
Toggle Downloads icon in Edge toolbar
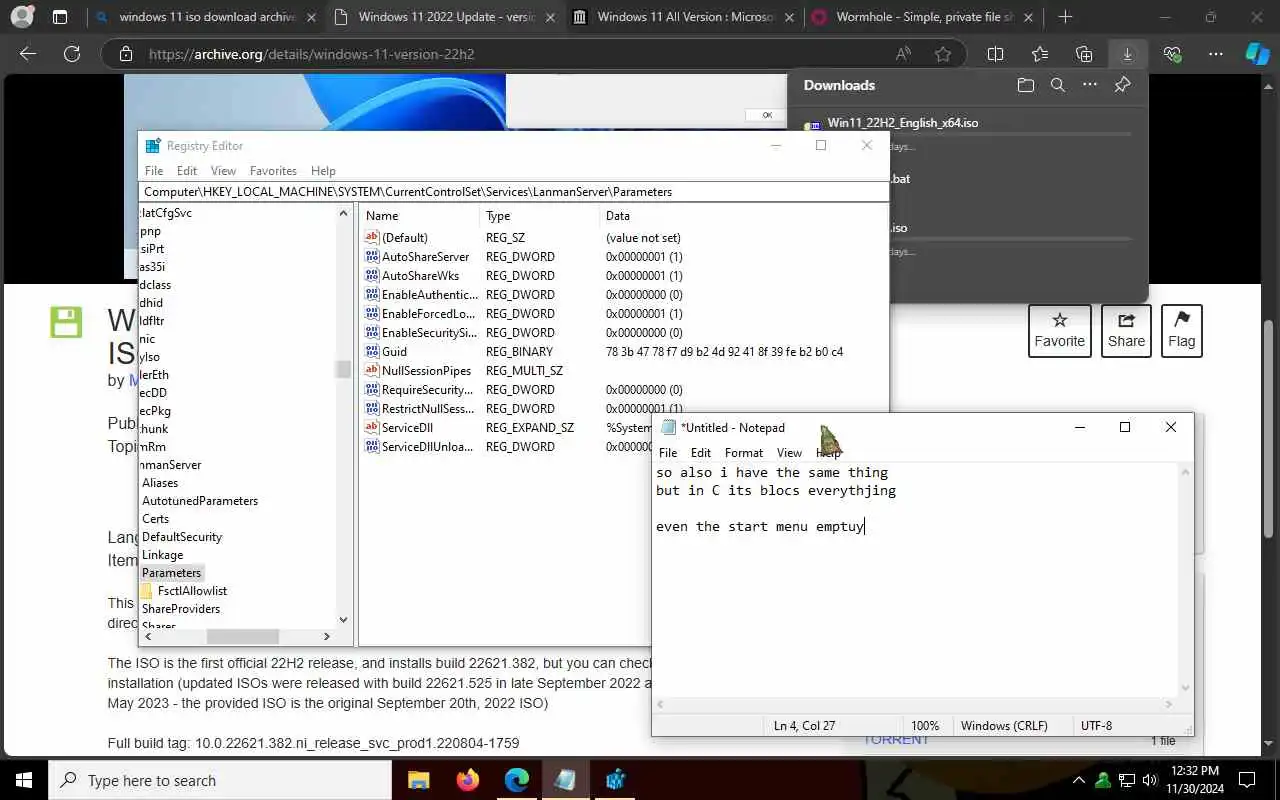click(1127, 54)
